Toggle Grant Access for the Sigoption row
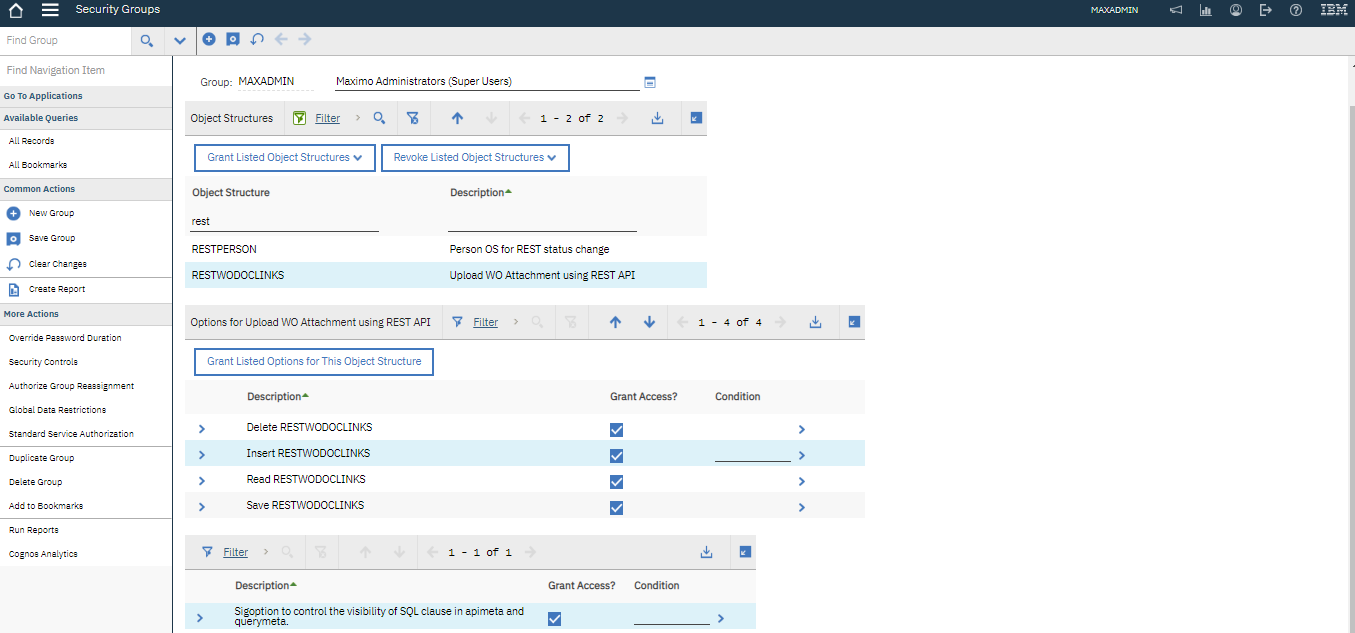The width and height of the screenshot is (1355, 633). tap(554, 617)
